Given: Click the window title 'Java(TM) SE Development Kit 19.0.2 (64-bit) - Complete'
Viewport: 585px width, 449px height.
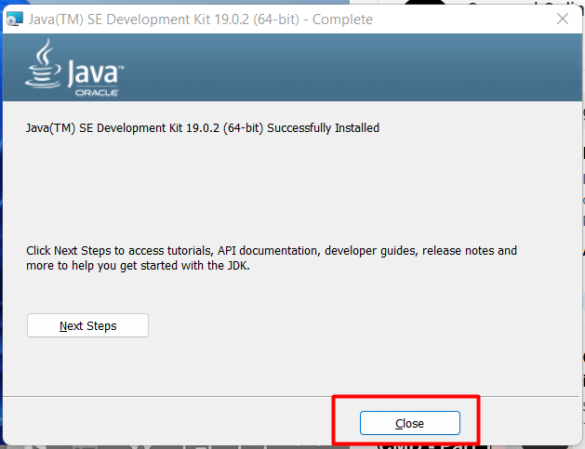Looking at the screenshot, I should click(x=201, y=19).
